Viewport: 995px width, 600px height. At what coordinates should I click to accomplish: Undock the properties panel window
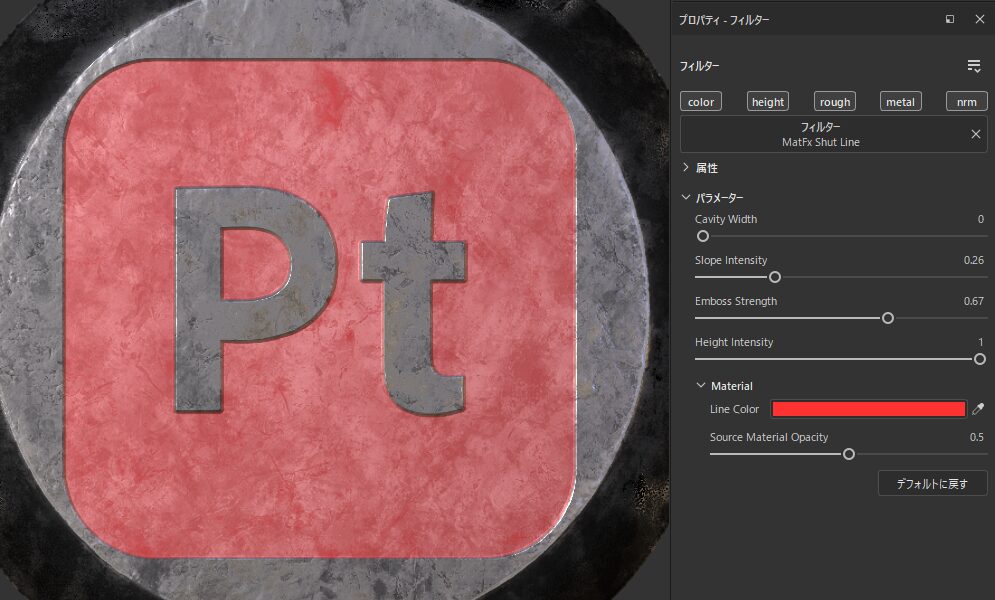coord(950,19)
